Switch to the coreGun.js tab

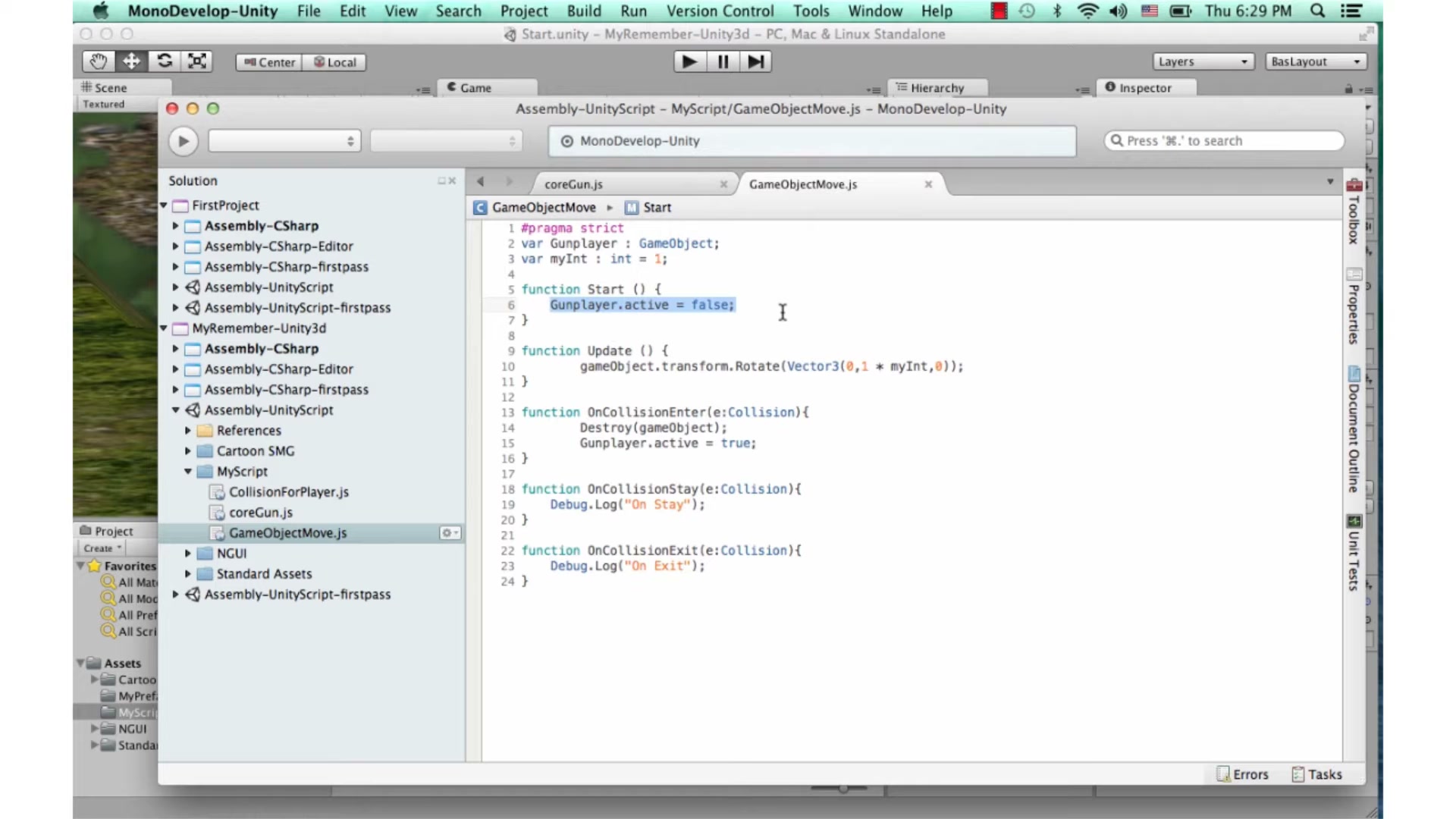(574, 184)
